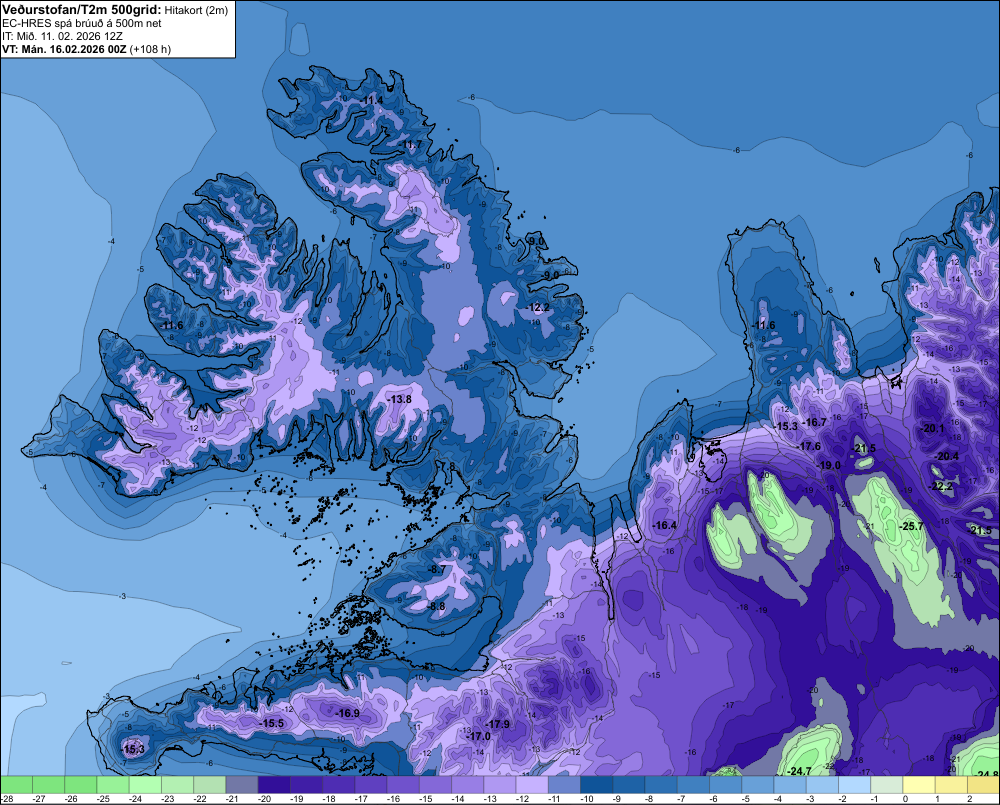This screenshot has width=1000, height=805.
Task: Pick the navy blue legend swatch between -10 and -9
Action: point(596,784)
